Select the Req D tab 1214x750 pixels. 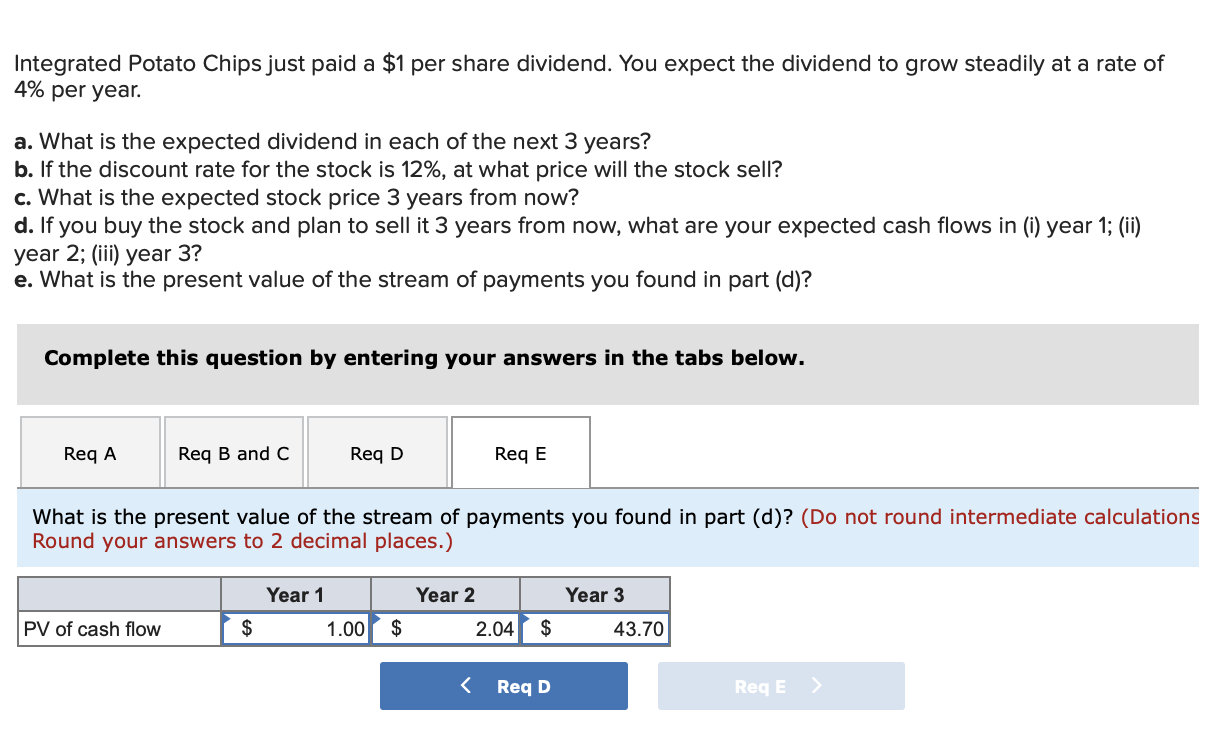[x=377, y=453]
